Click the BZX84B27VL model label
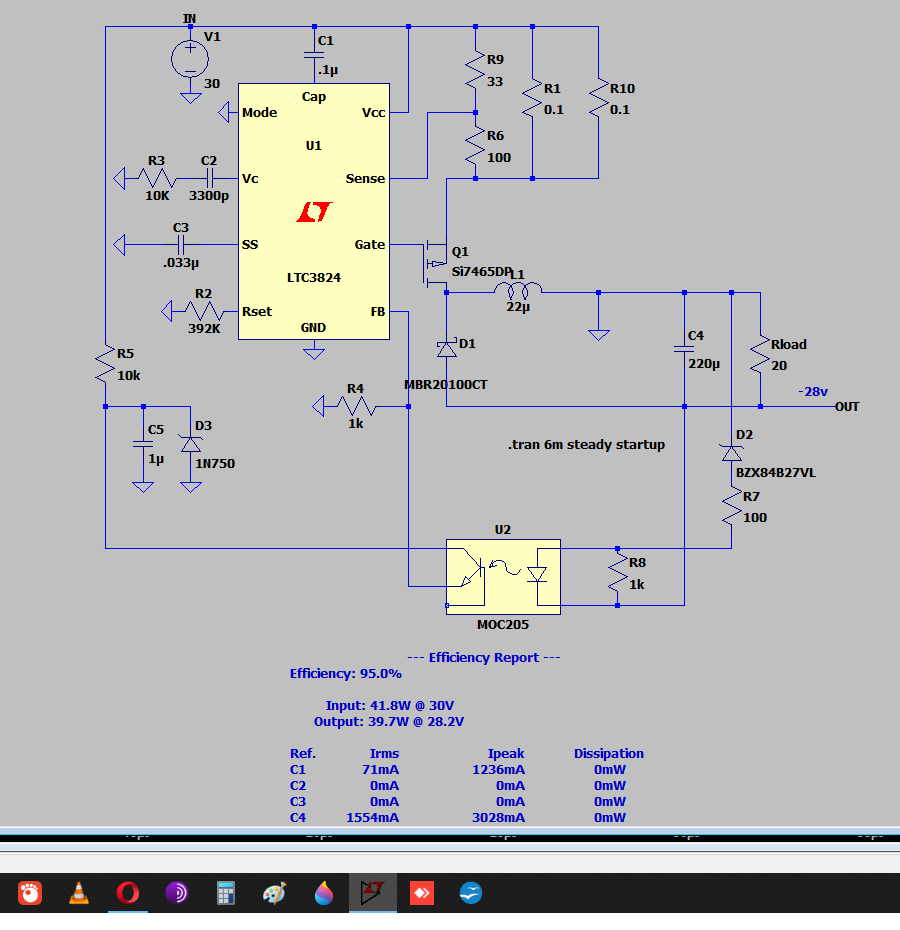Viewport: 900px width, 930px height. 775,473
